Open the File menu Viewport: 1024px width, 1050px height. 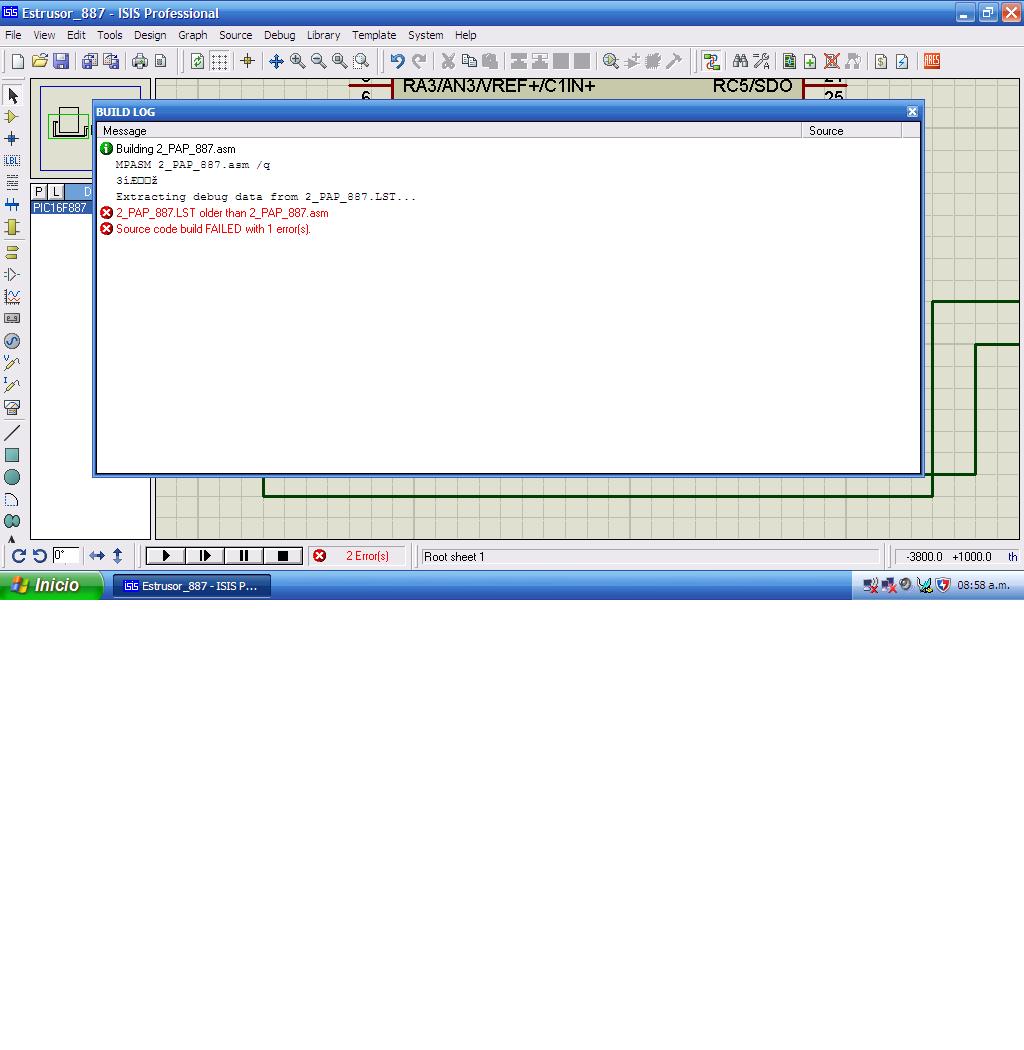pyautogui.click(x=13, y=35)
